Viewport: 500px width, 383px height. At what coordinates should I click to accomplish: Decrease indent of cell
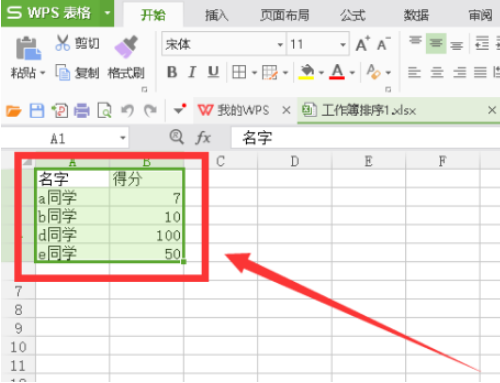coord(482,43)
